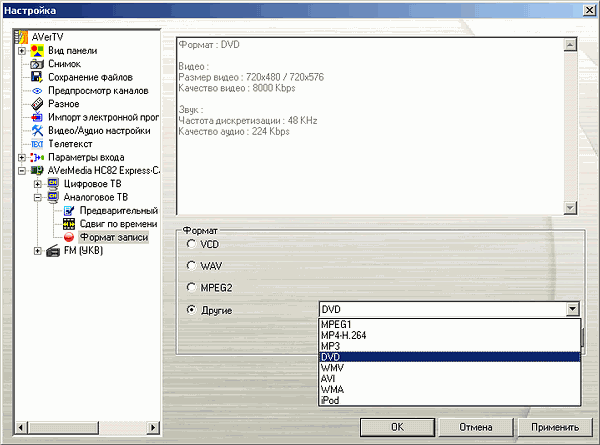Expand the Параметры входа tree node

(x=22, y=157)
